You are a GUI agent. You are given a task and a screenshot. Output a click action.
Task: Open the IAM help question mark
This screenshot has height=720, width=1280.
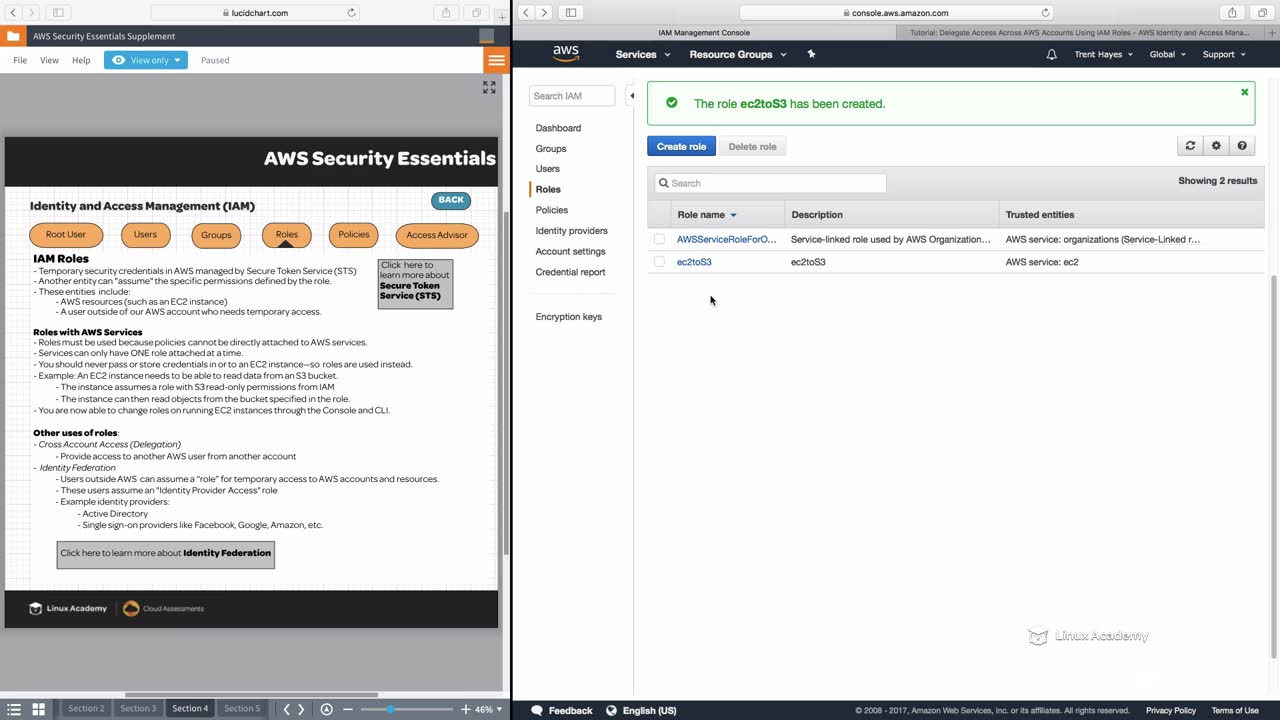click(1242, 146)
